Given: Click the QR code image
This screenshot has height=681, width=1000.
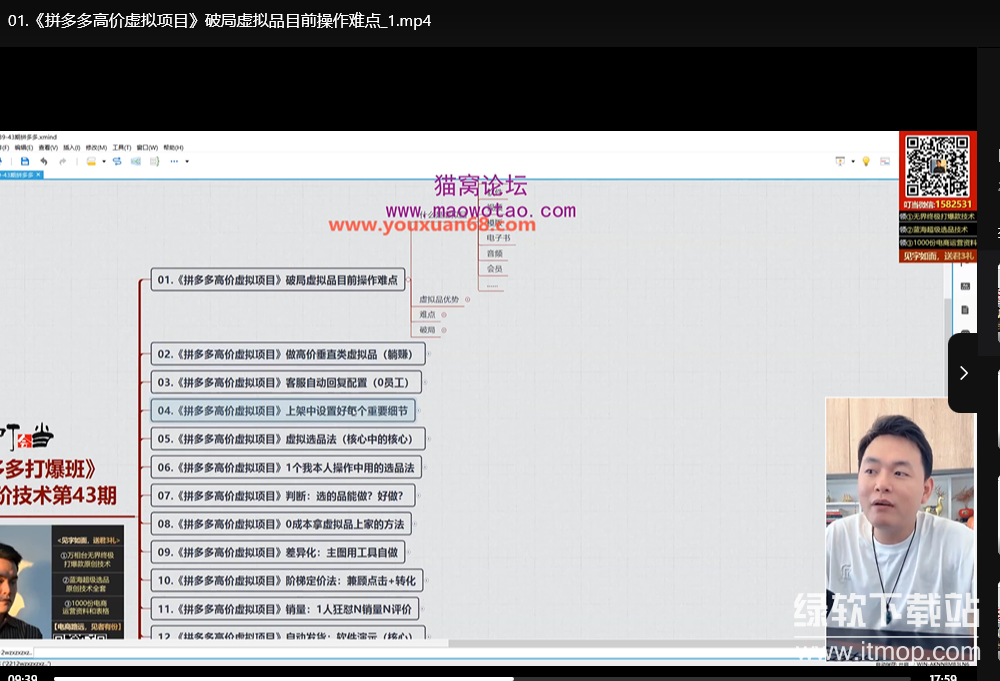Looking at the screenshot, I should (938, 166).
